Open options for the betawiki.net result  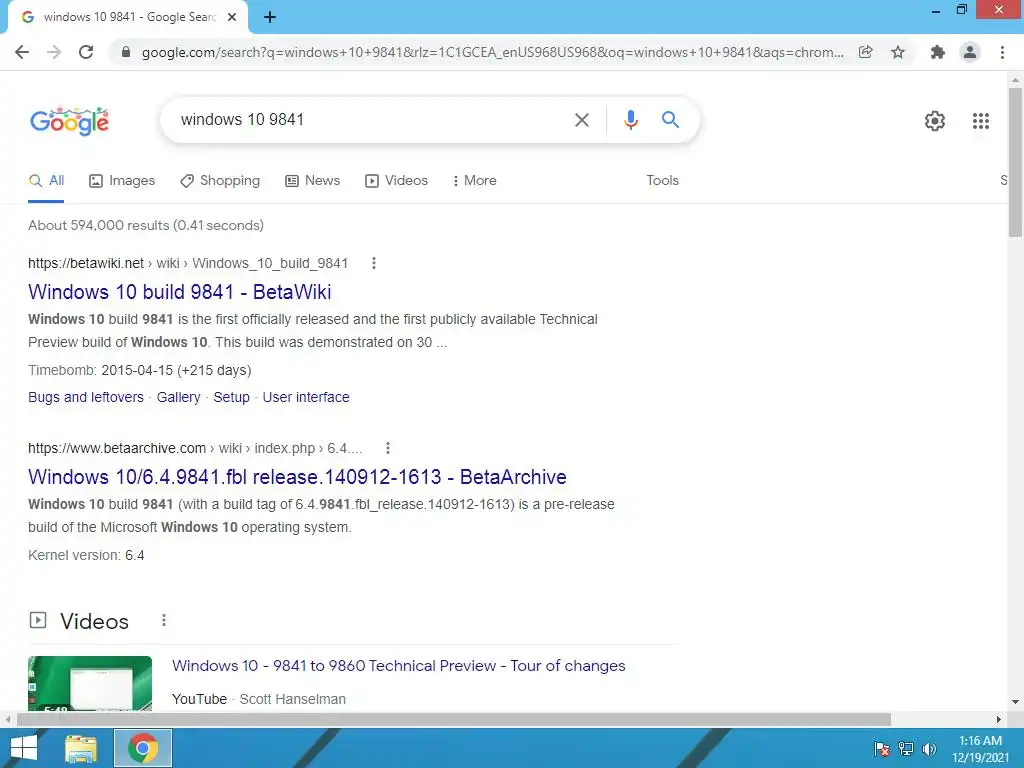pos(374,263)
